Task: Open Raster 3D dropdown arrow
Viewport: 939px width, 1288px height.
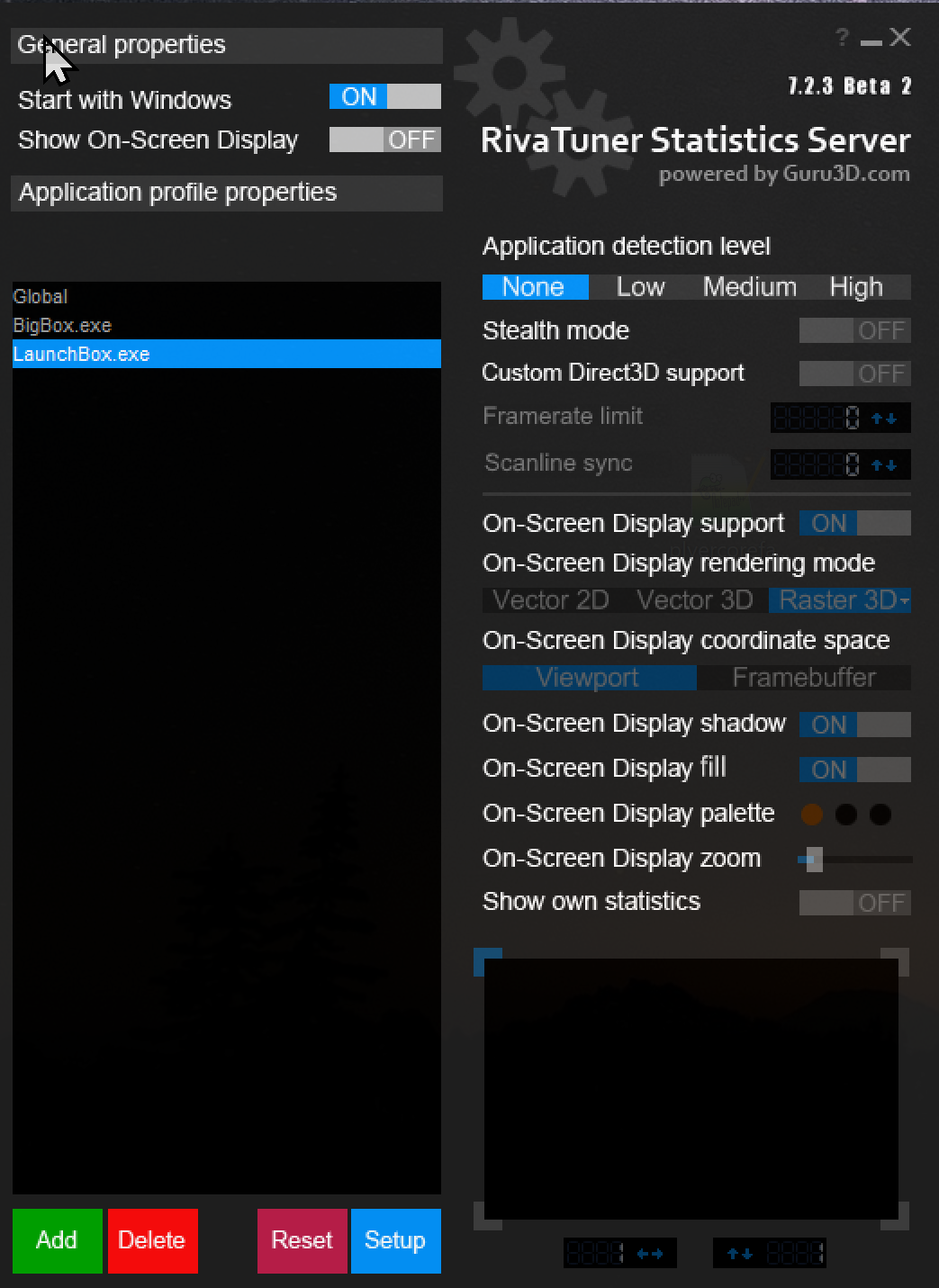Action: (x=905, y=600)
